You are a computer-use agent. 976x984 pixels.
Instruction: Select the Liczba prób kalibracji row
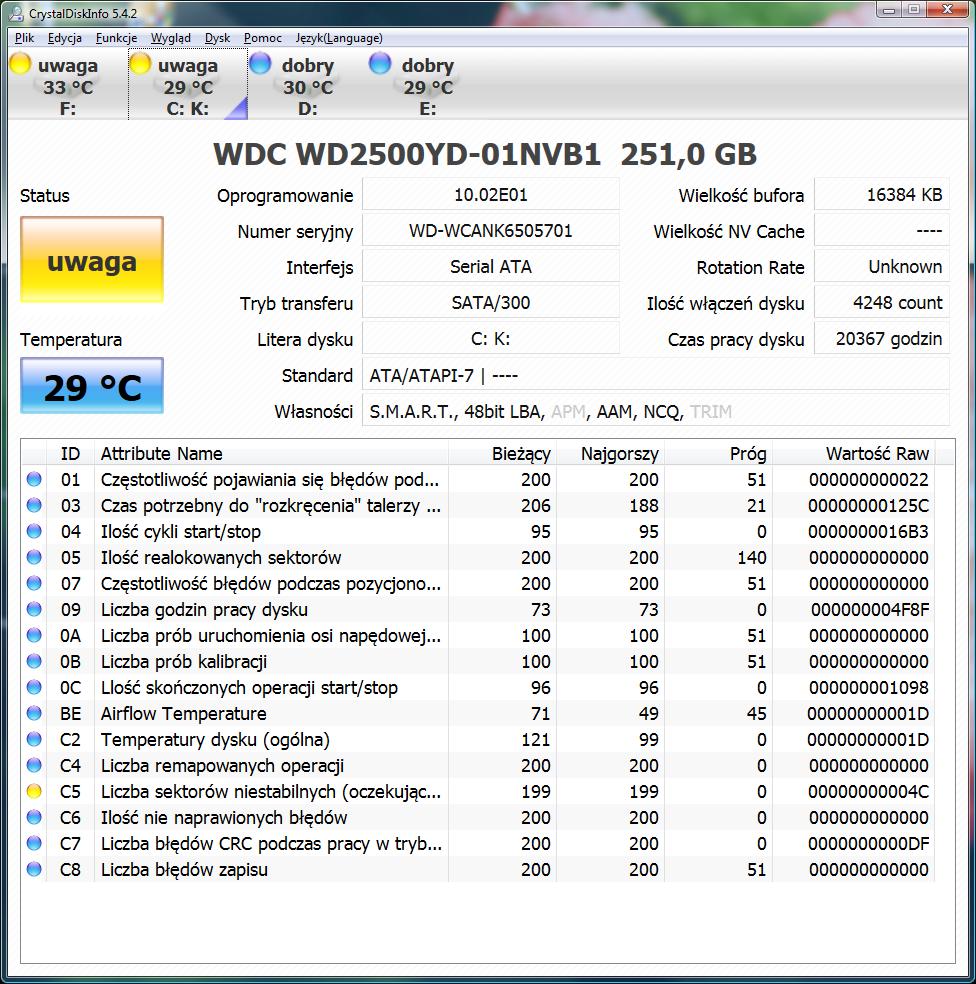478,661
